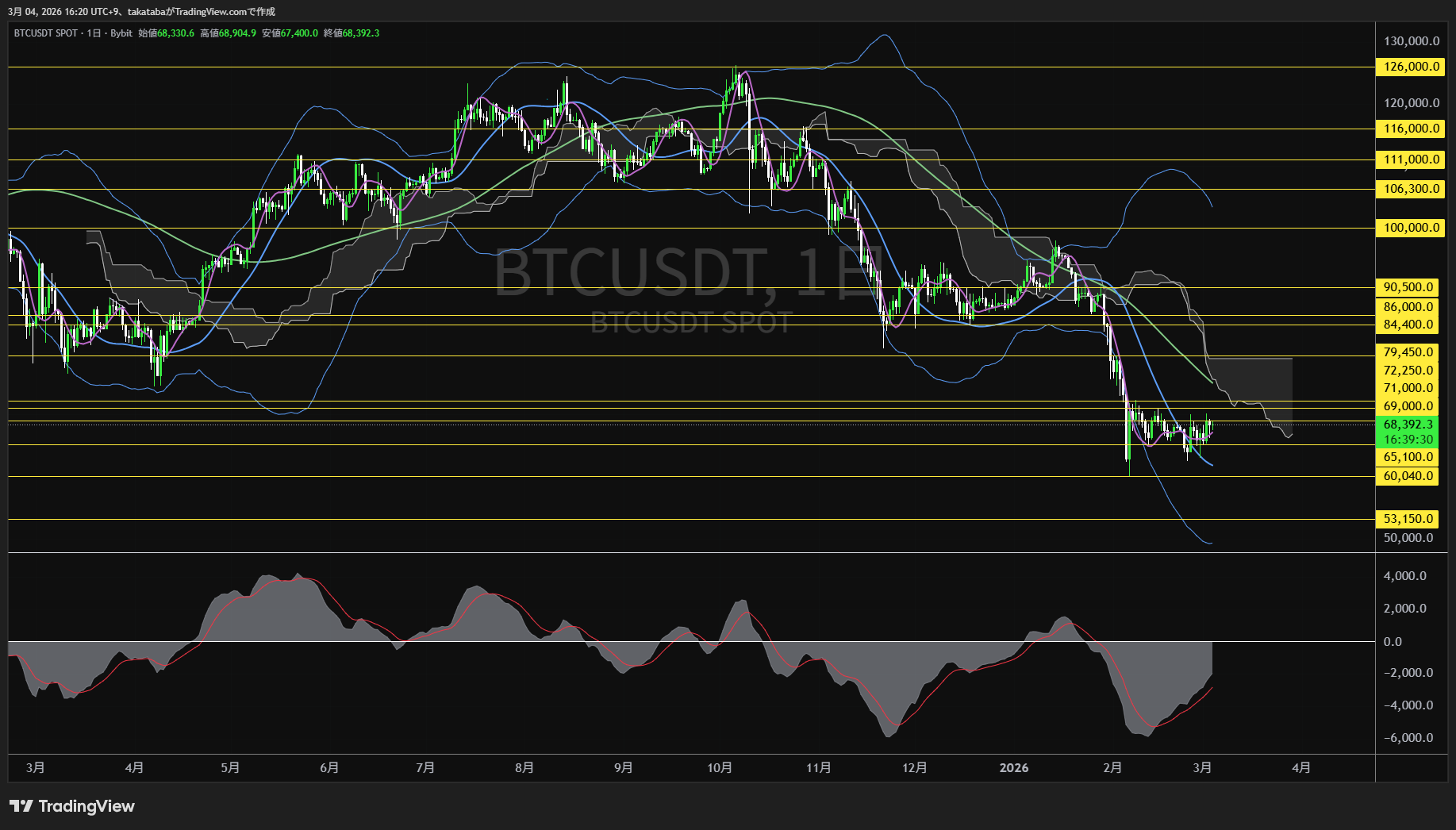This screenshot has height=830, width=1456.
Task: Click the 100,000.0 horizontal line price label
Action: coord(1412,228)
